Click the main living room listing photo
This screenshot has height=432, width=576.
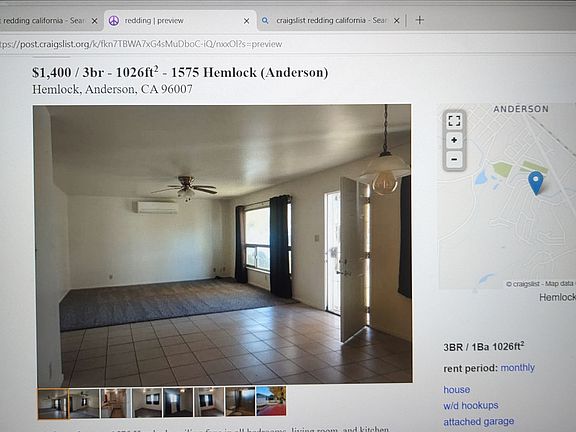[x=223, y=245]
